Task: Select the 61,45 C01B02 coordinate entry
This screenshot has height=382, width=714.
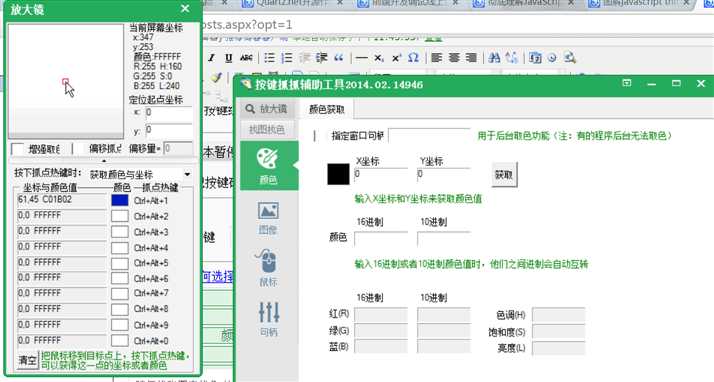Action: (62, 200)
